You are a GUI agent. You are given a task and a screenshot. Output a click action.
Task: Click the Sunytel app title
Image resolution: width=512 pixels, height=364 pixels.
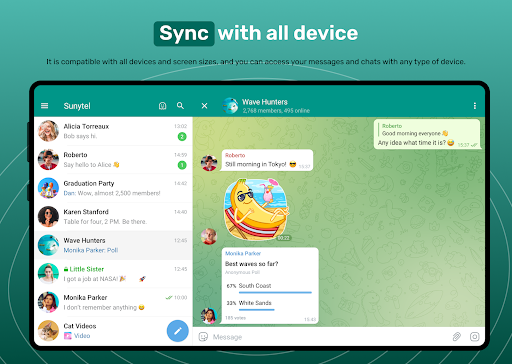coord(77,106)
